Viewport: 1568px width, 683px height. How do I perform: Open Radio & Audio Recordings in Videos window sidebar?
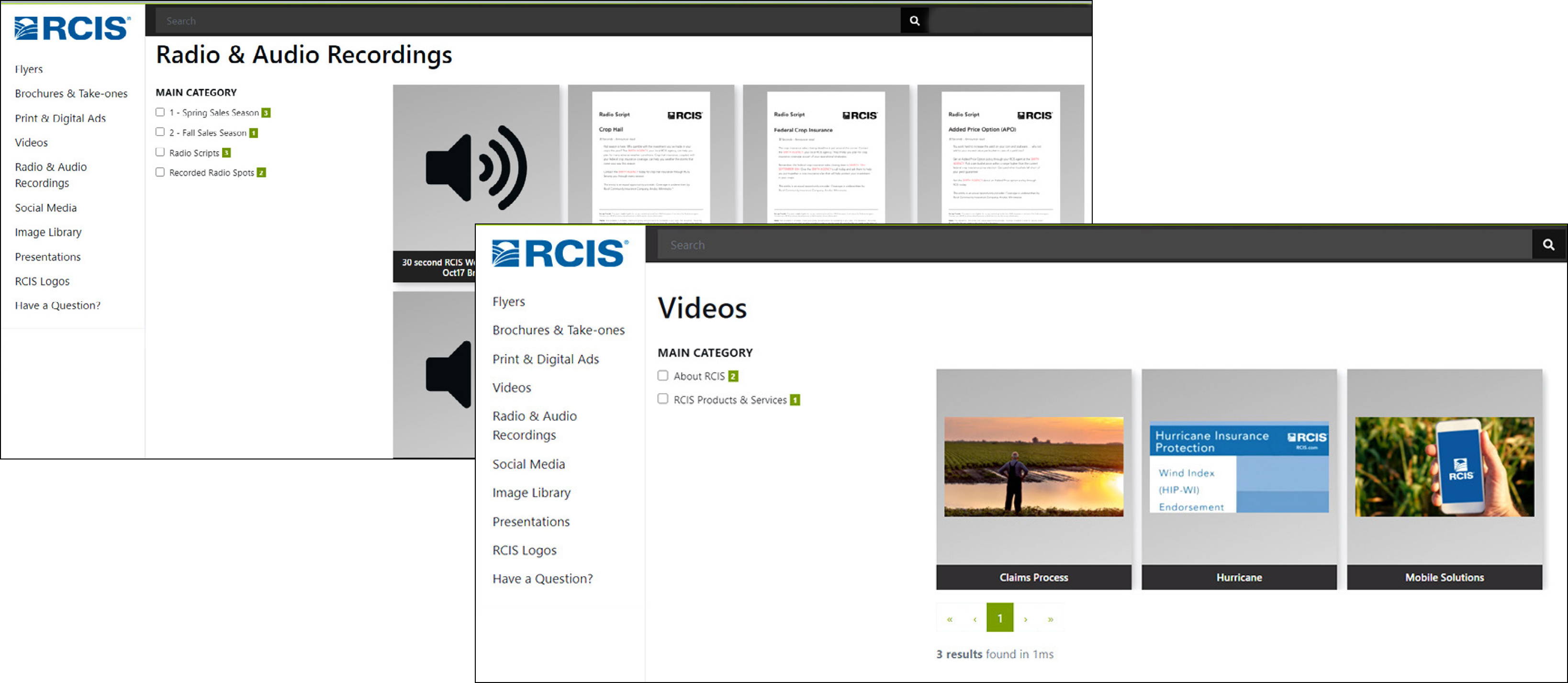point(535,425)
